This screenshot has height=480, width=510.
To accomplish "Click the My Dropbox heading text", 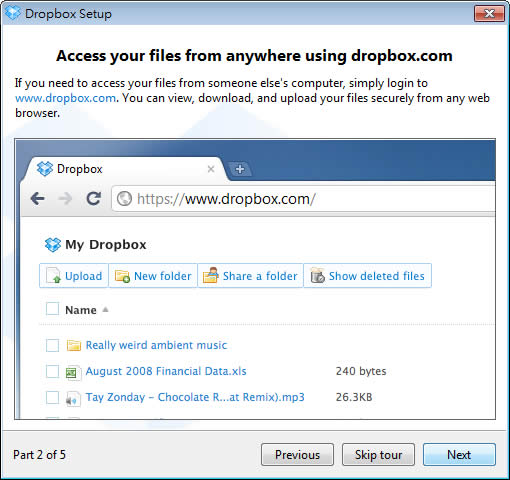I will tap(106, 245).
